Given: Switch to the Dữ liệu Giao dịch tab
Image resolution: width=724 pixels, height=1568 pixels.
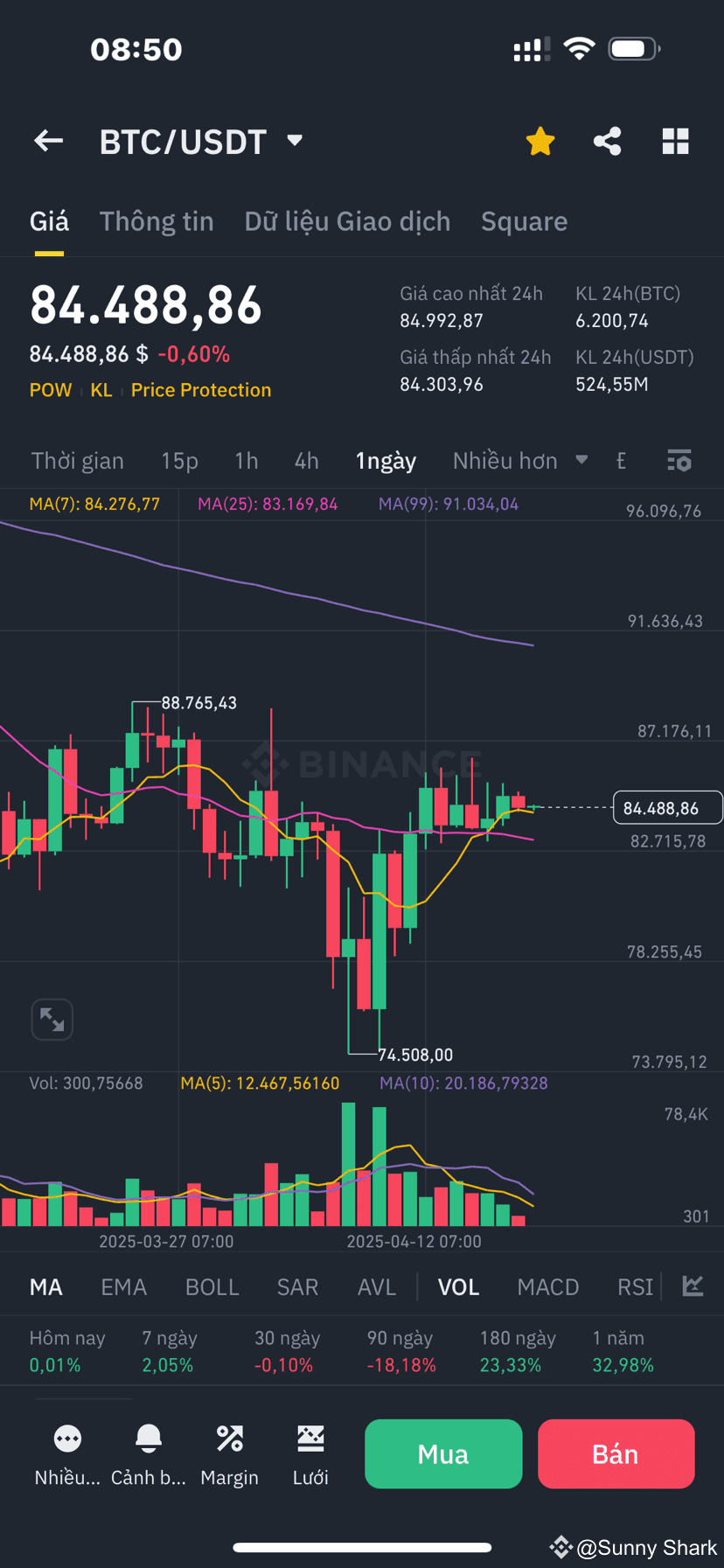Looking at the screenshot, I should tap(347, 221).
